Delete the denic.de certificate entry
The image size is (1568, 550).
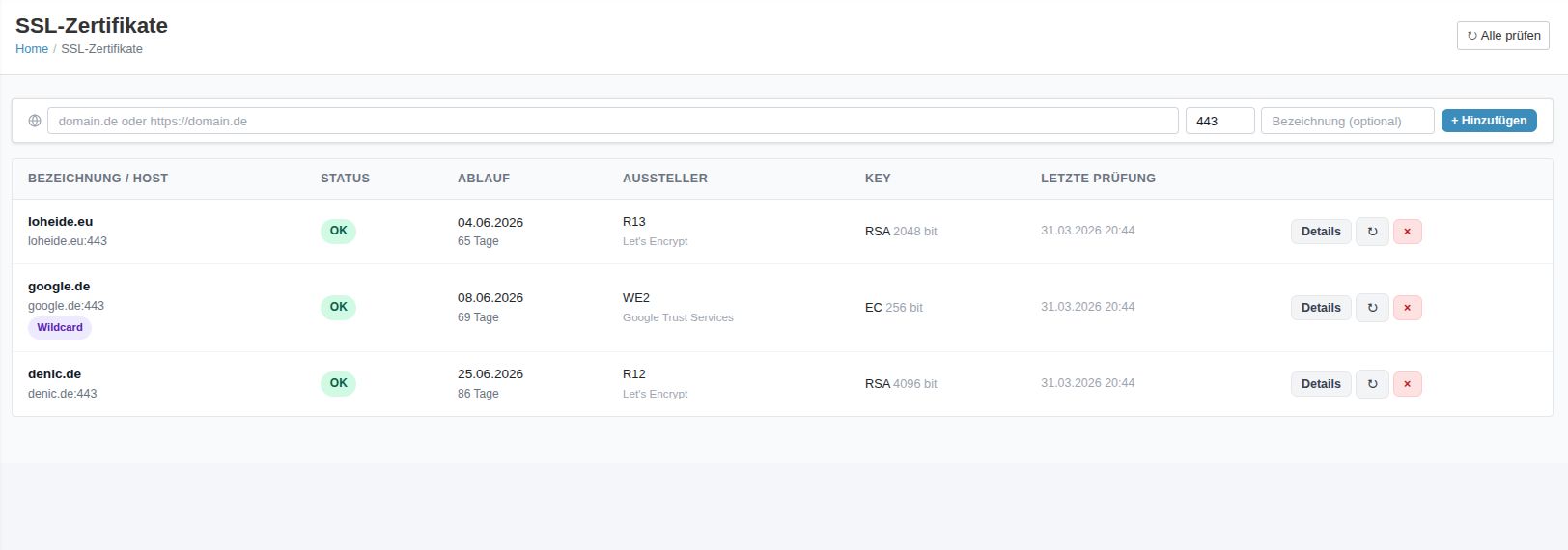(1407, 384)
